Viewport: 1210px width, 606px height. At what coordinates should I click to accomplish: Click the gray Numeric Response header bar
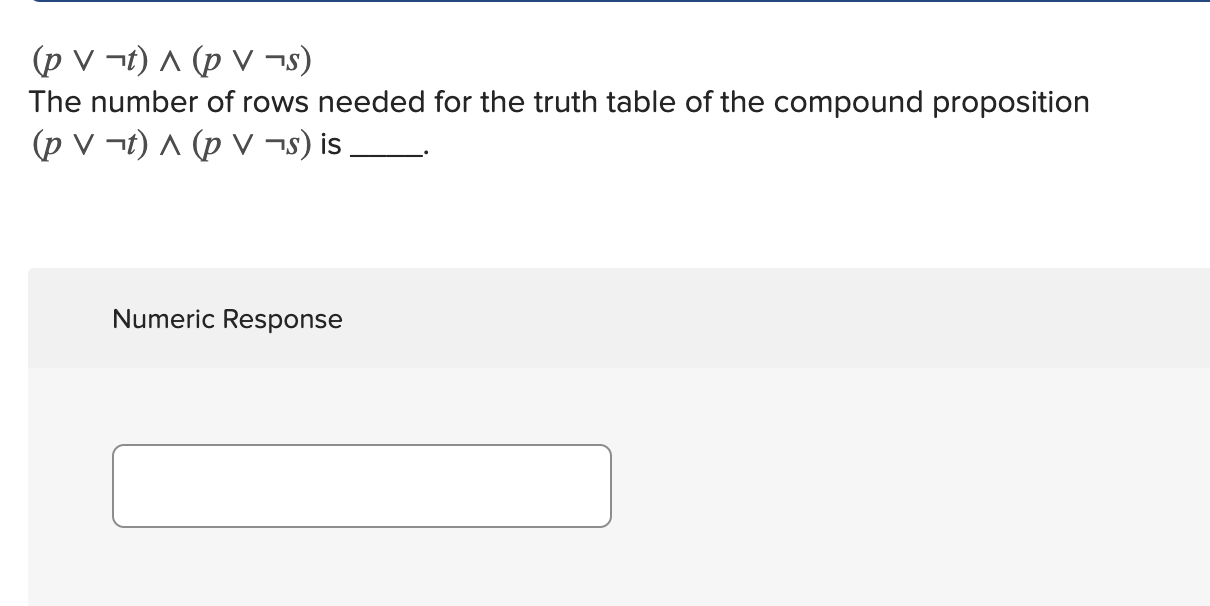coord(618,318)
